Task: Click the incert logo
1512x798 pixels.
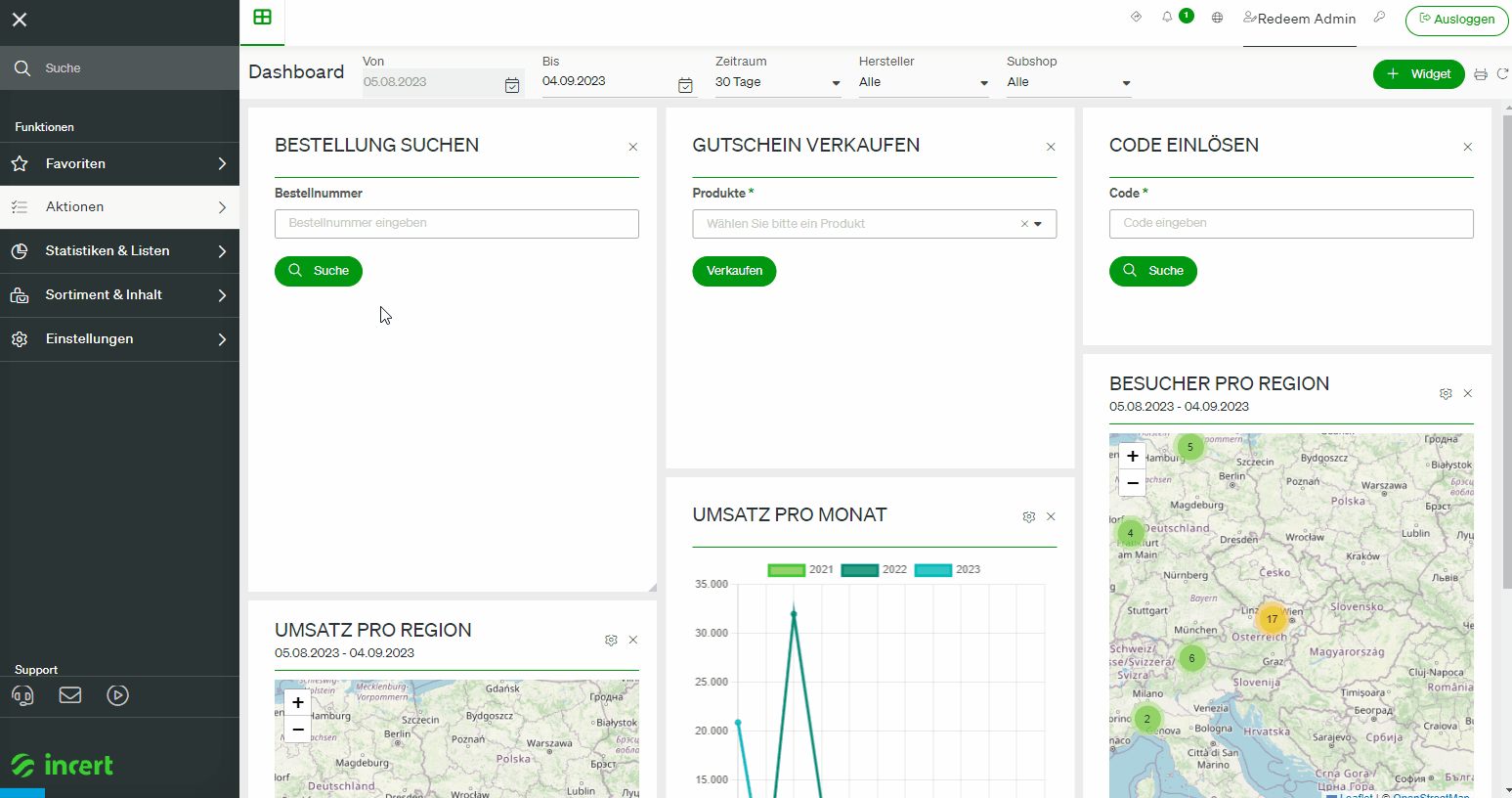Action: click(62, 765)
